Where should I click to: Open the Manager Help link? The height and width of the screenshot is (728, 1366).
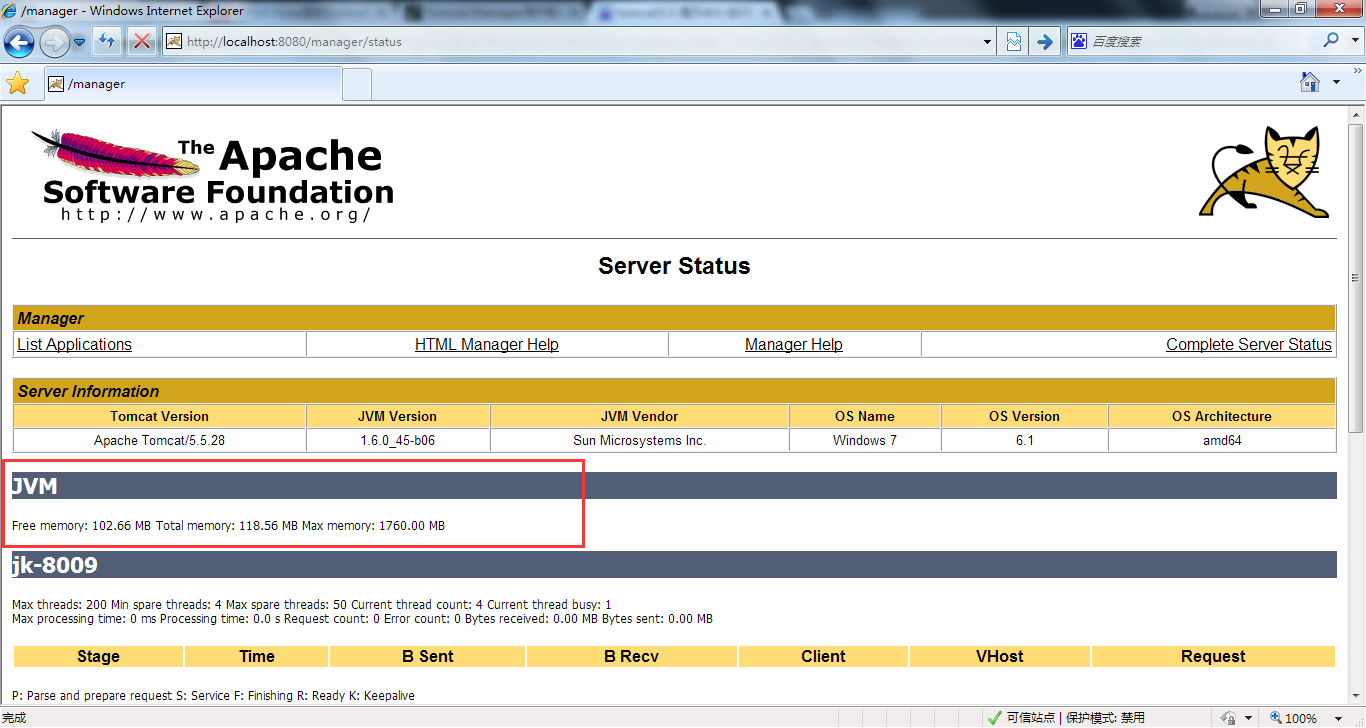(x=794, y=344)
